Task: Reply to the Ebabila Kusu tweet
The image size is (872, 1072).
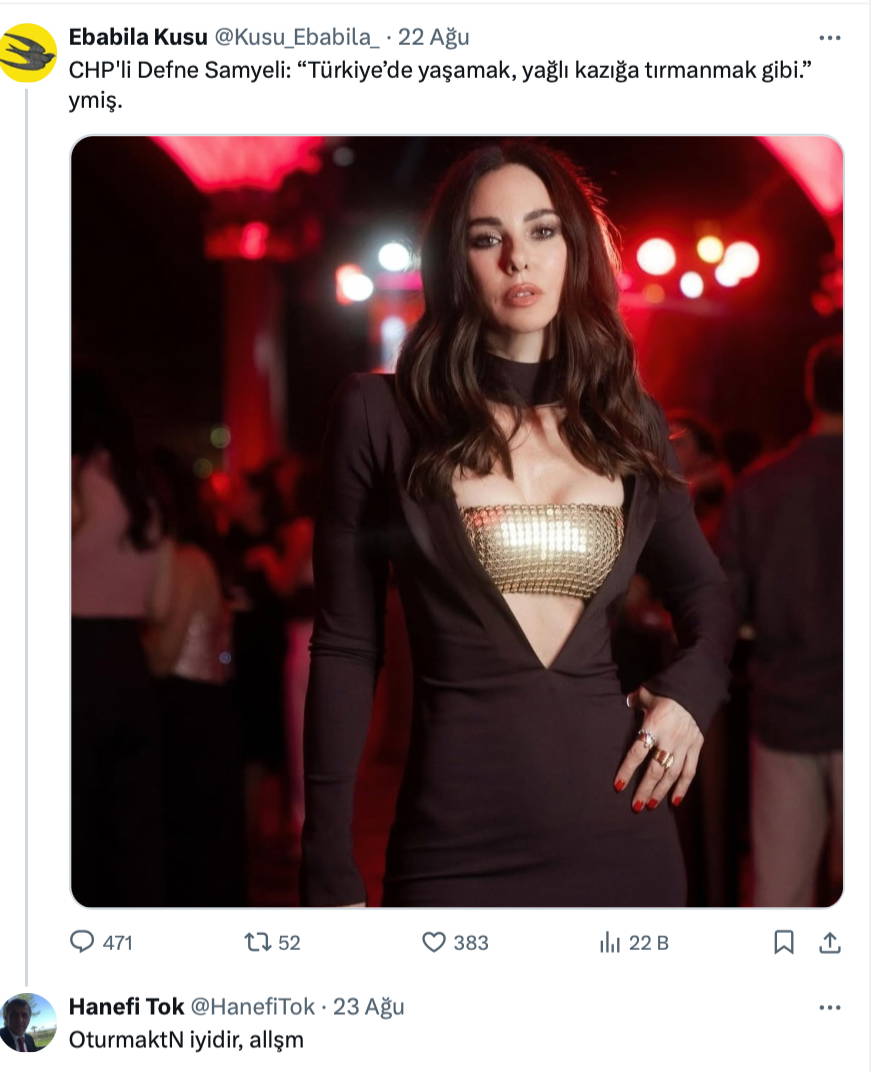Action: (x=82, y=942)
